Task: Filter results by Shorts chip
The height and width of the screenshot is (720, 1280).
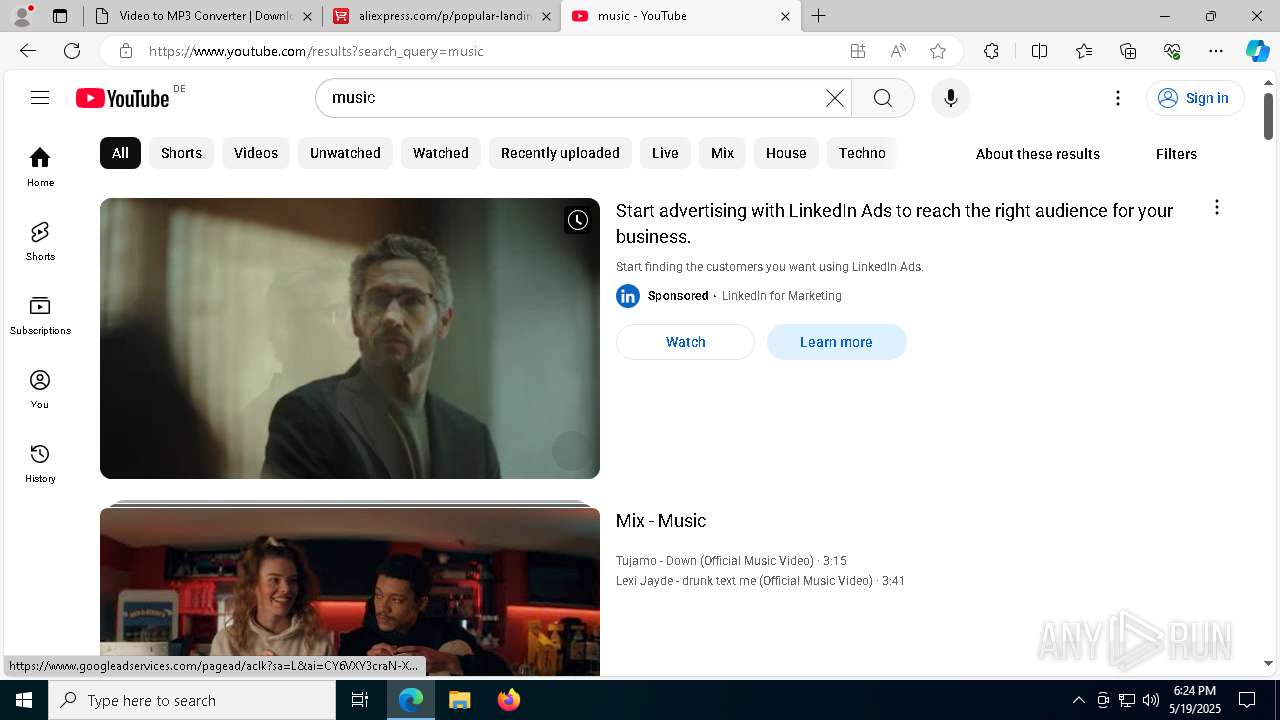Action: 181,153
